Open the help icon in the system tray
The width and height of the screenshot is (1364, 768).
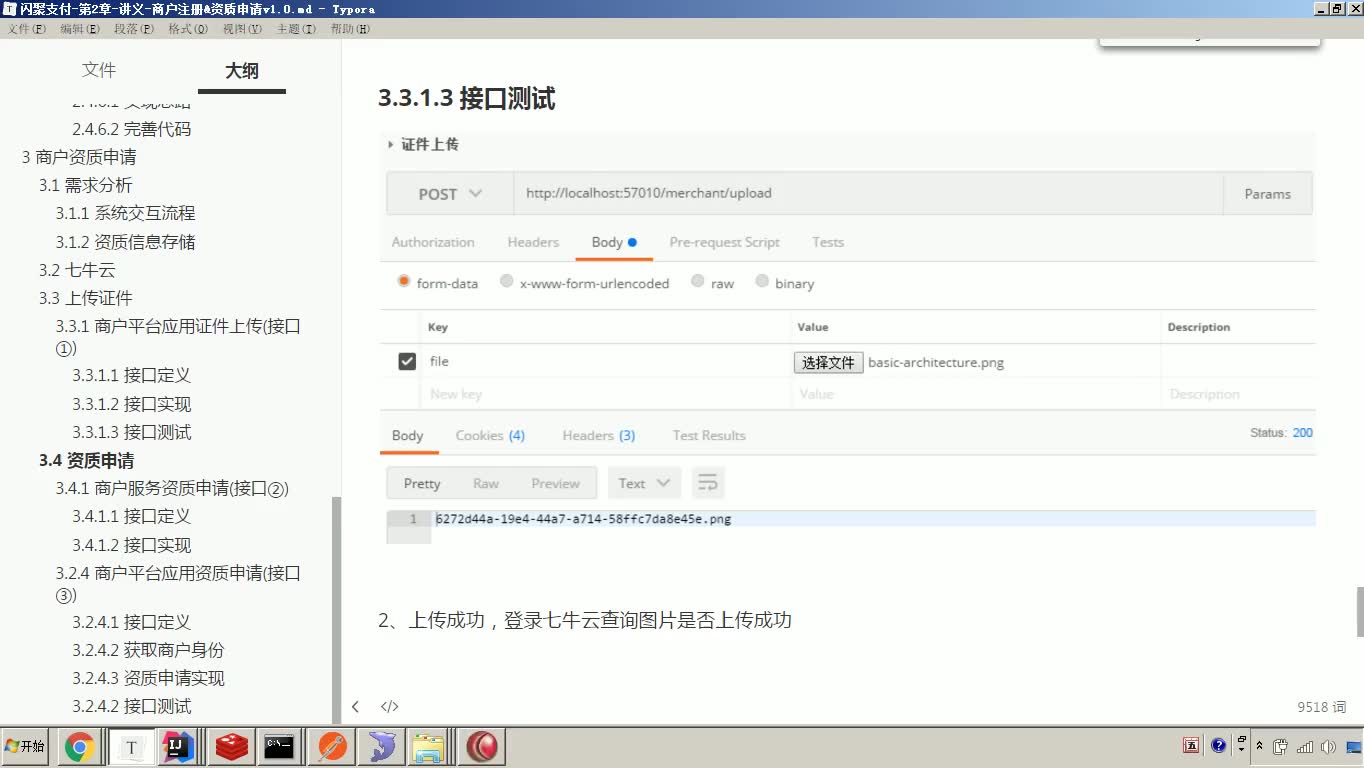[x=1218, y=746]
